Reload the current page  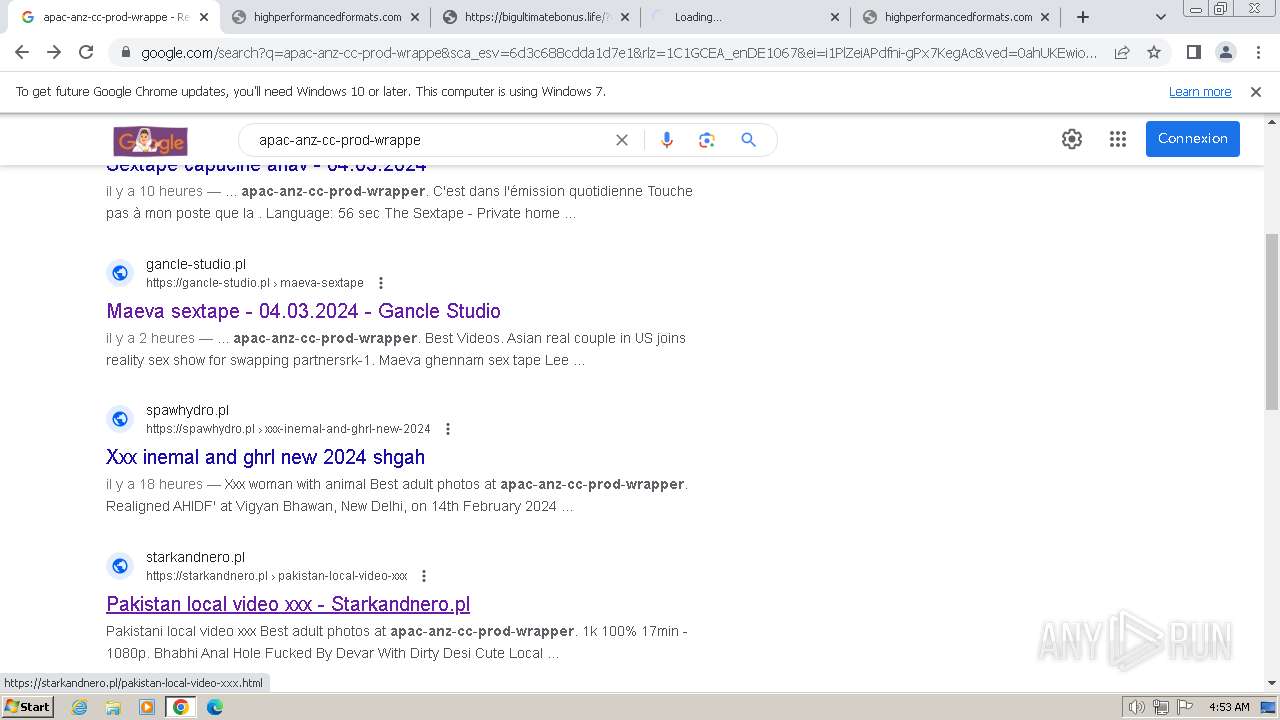86,52
